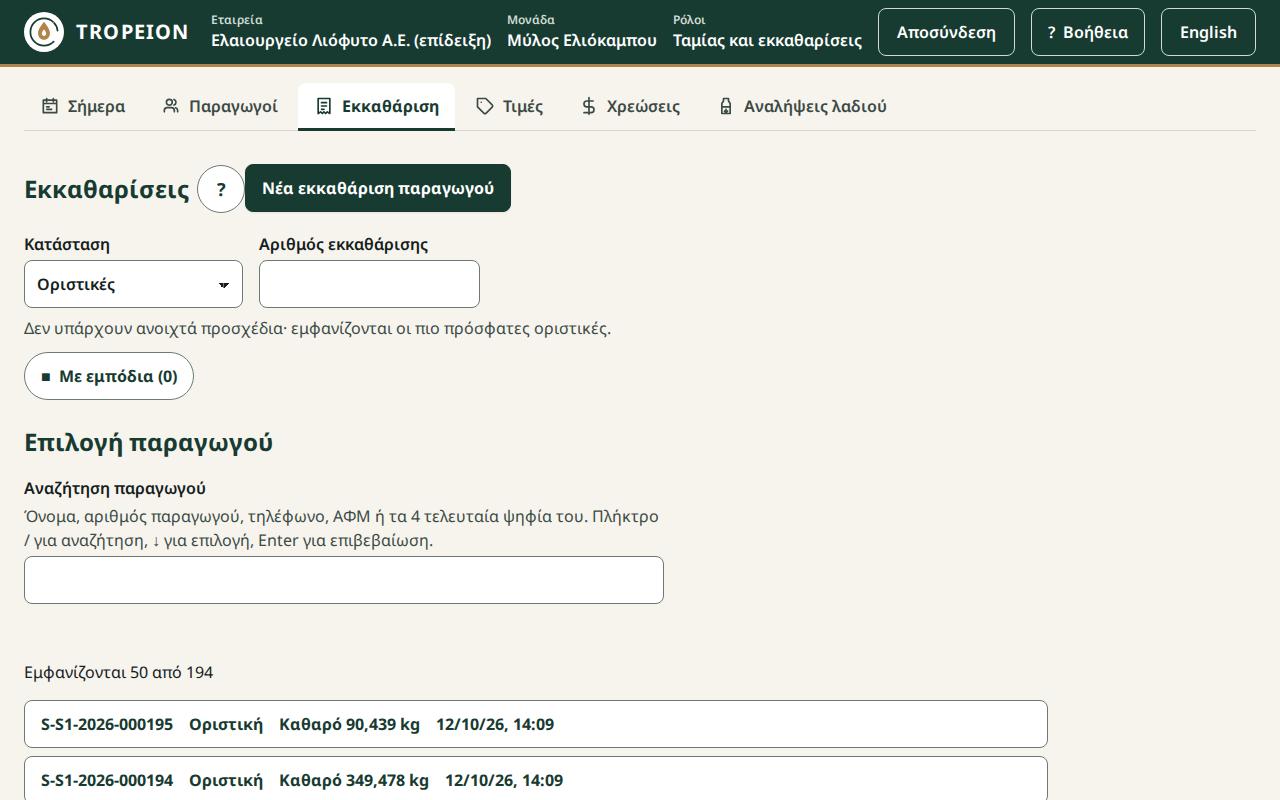Click the Μύλος Ελιόκαμπου unit name
Screen dimensions: 1280x800
582,40
